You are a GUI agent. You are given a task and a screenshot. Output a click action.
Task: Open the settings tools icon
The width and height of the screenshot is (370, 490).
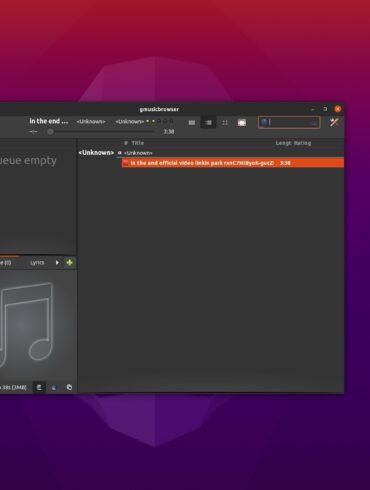[x=334, y=122]
